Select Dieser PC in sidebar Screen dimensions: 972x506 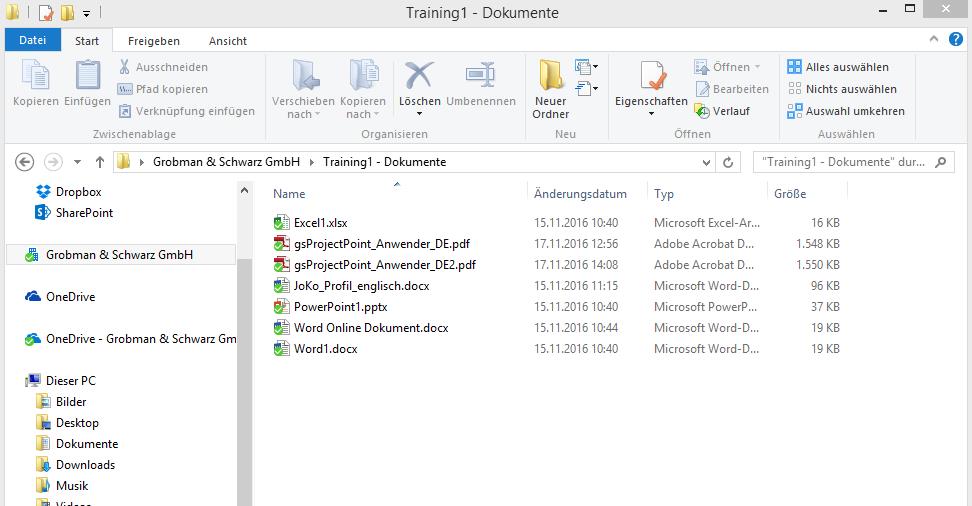[x=60, y=381]
